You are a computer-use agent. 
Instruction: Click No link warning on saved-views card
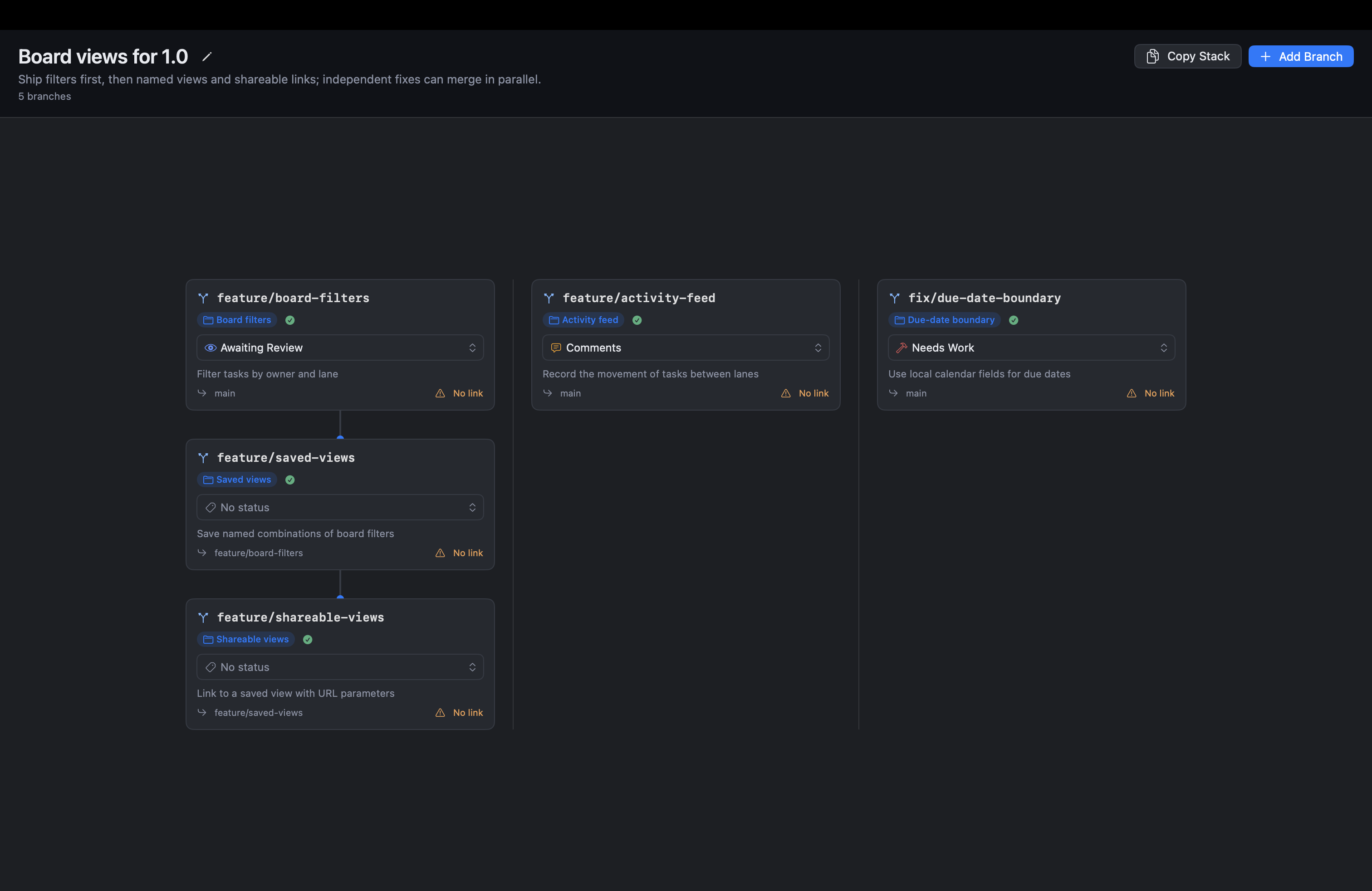pyautogui.click(x=459, y=553)
